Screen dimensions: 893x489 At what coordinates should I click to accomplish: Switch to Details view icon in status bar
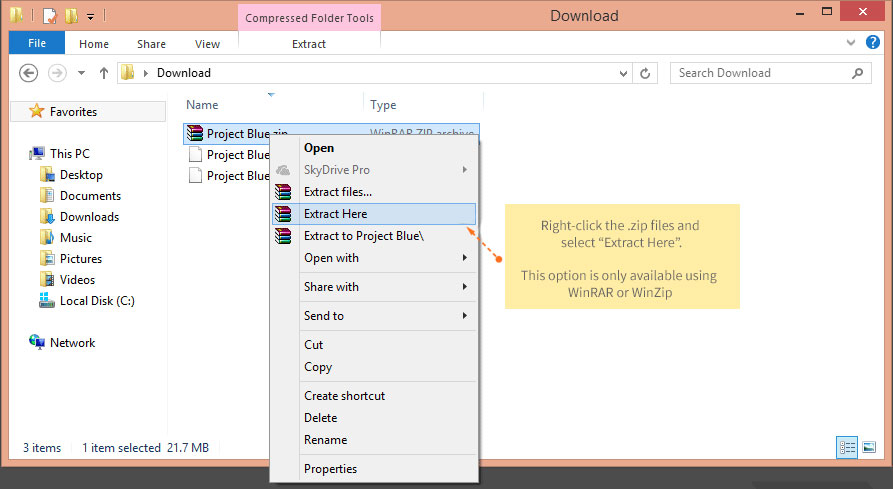(x=847, y=447)
